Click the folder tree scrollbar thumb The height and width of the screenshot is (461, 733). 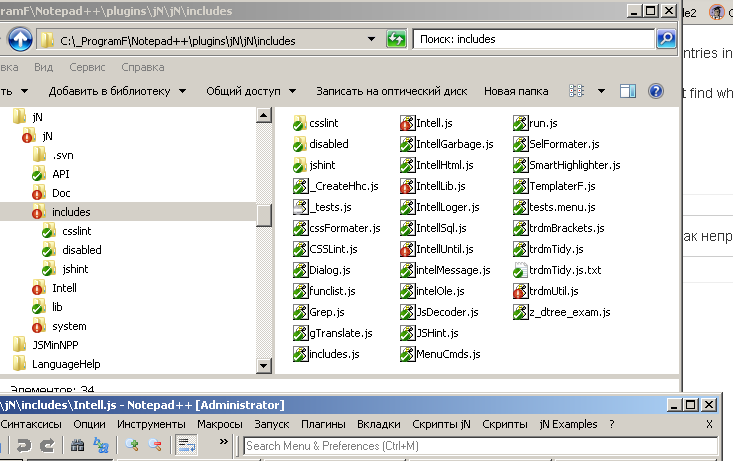click(264, 215)
